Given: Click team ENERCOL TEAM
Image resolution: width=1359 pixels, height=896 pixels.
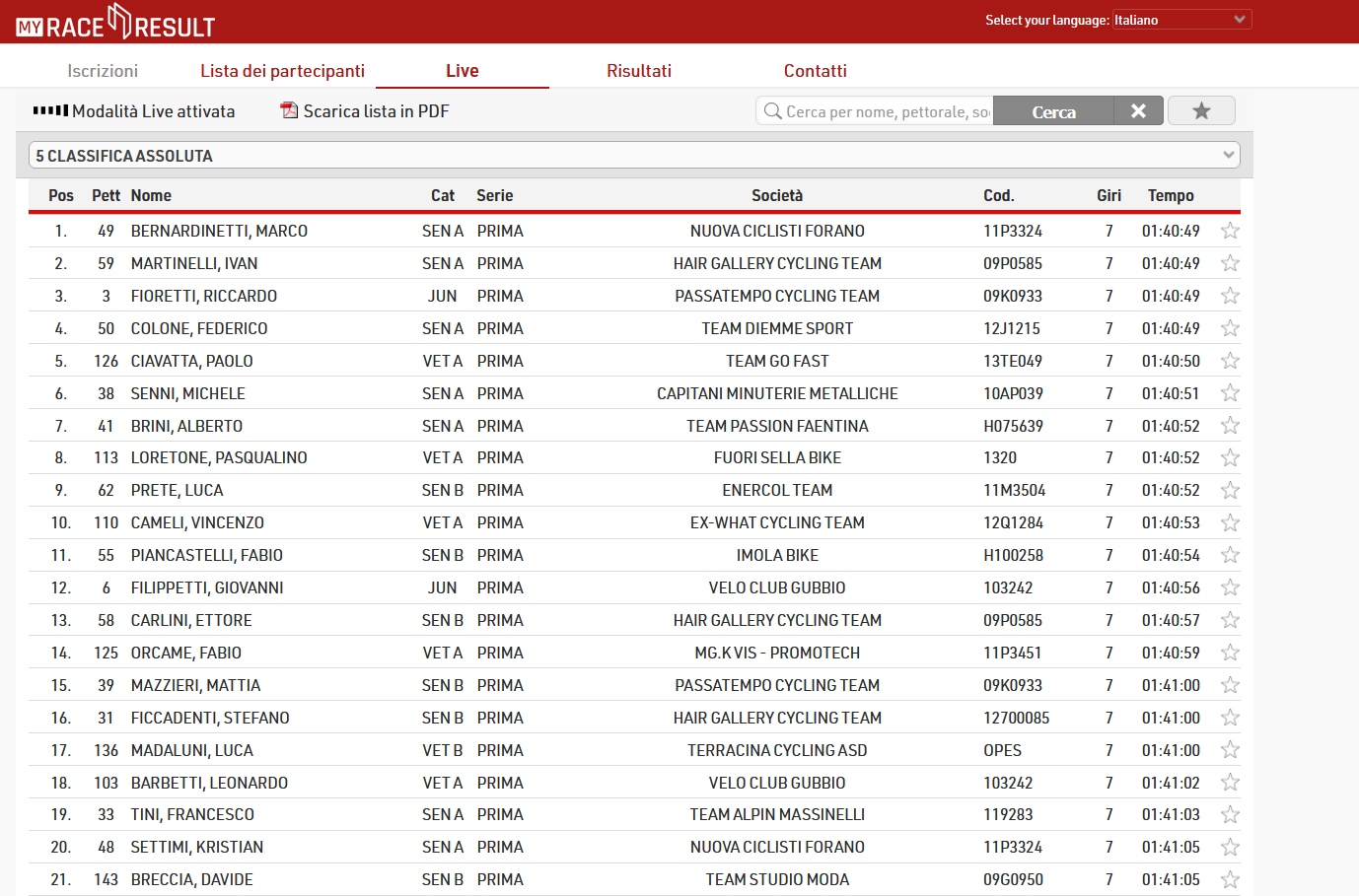Looking at the screenshot, I should tap(777, 490).
